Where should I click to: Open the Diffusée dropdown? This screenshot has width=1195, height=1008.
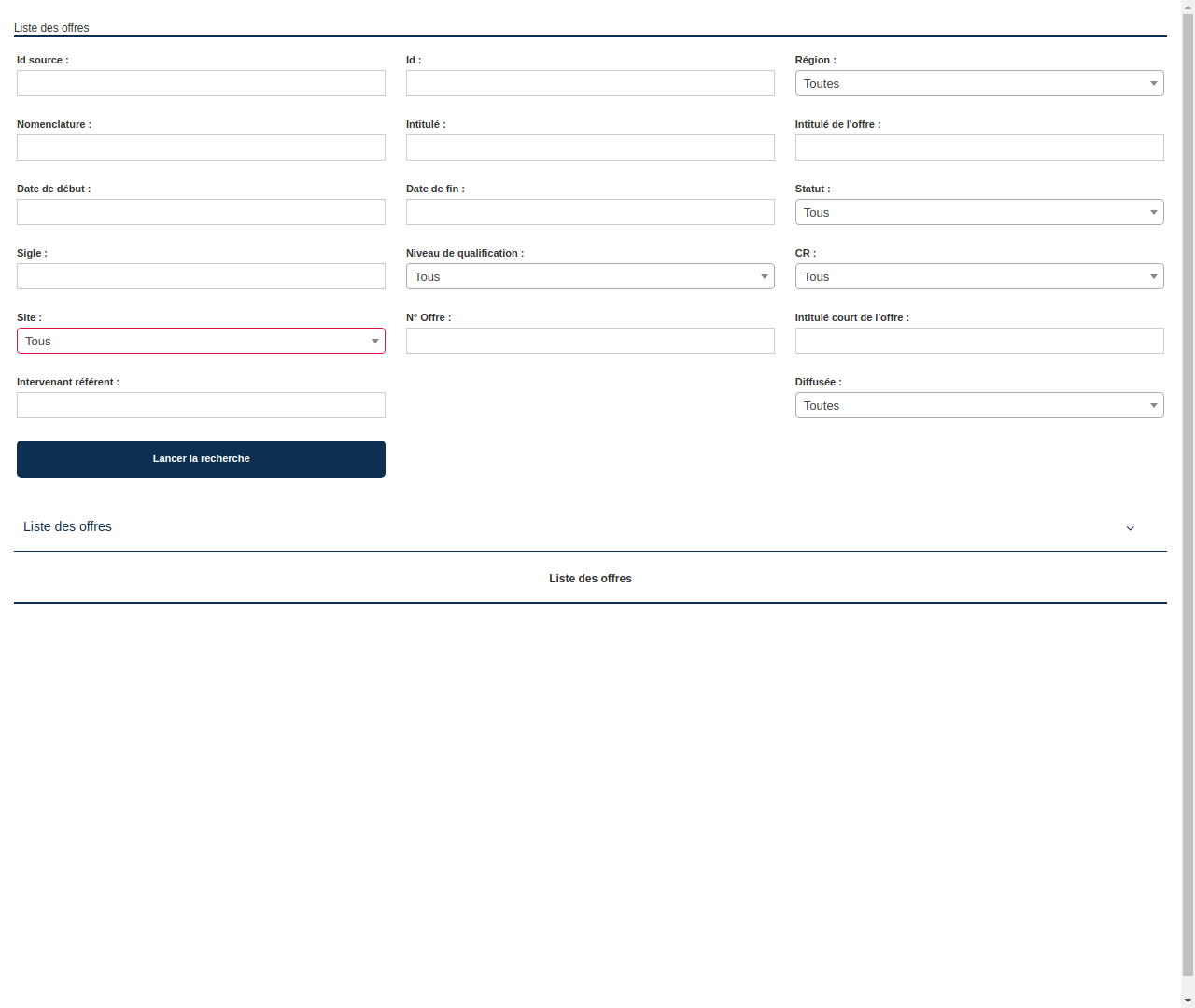coord(978,405)
